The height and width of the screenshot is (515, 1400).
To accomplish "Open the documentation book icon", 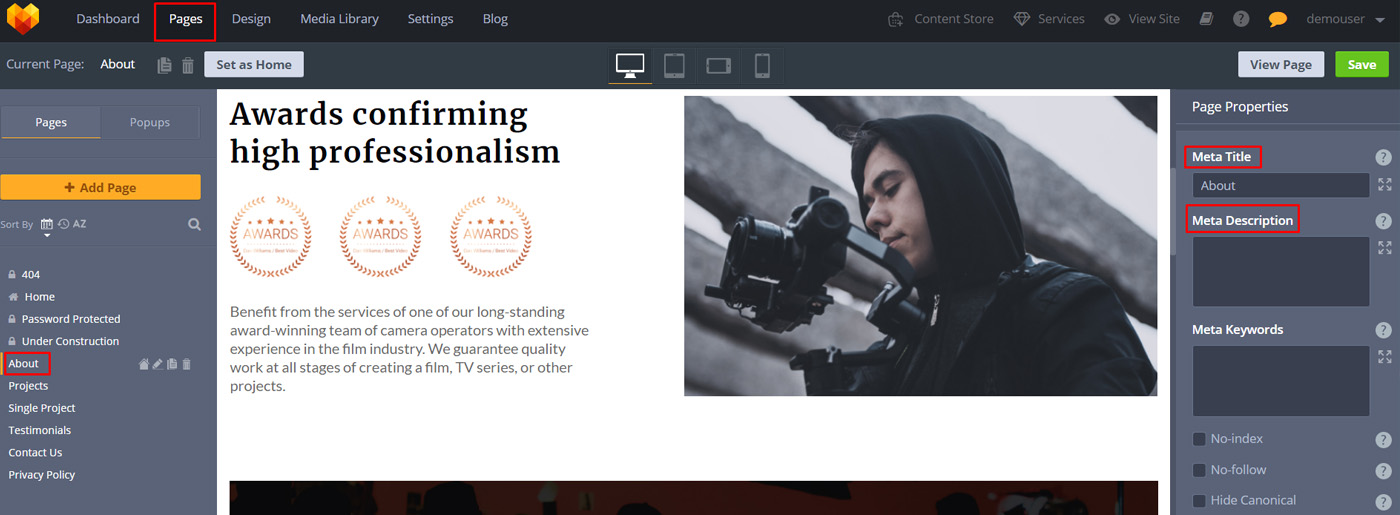I will pyautogui.click(x=1207, y=19).
